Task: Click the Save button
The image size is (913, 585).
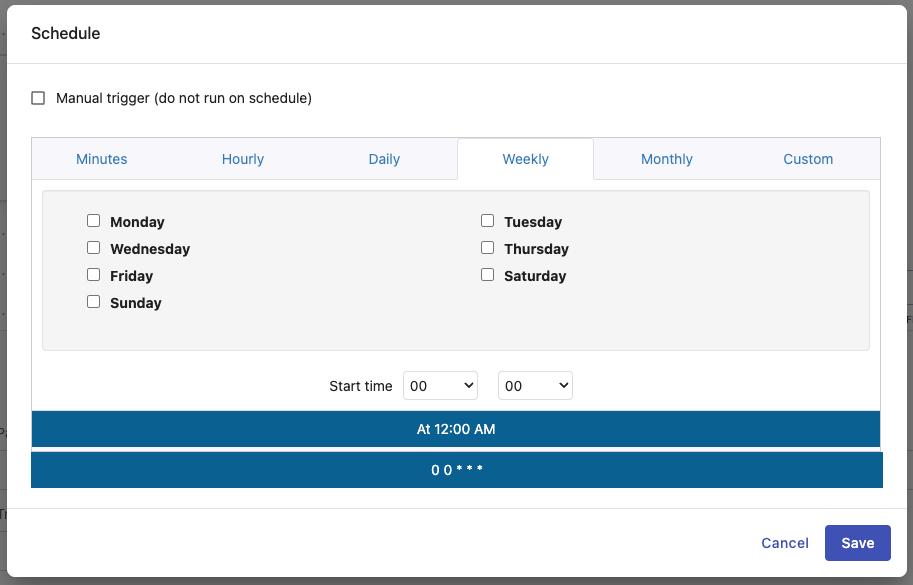Action: (x=857, y=543)
